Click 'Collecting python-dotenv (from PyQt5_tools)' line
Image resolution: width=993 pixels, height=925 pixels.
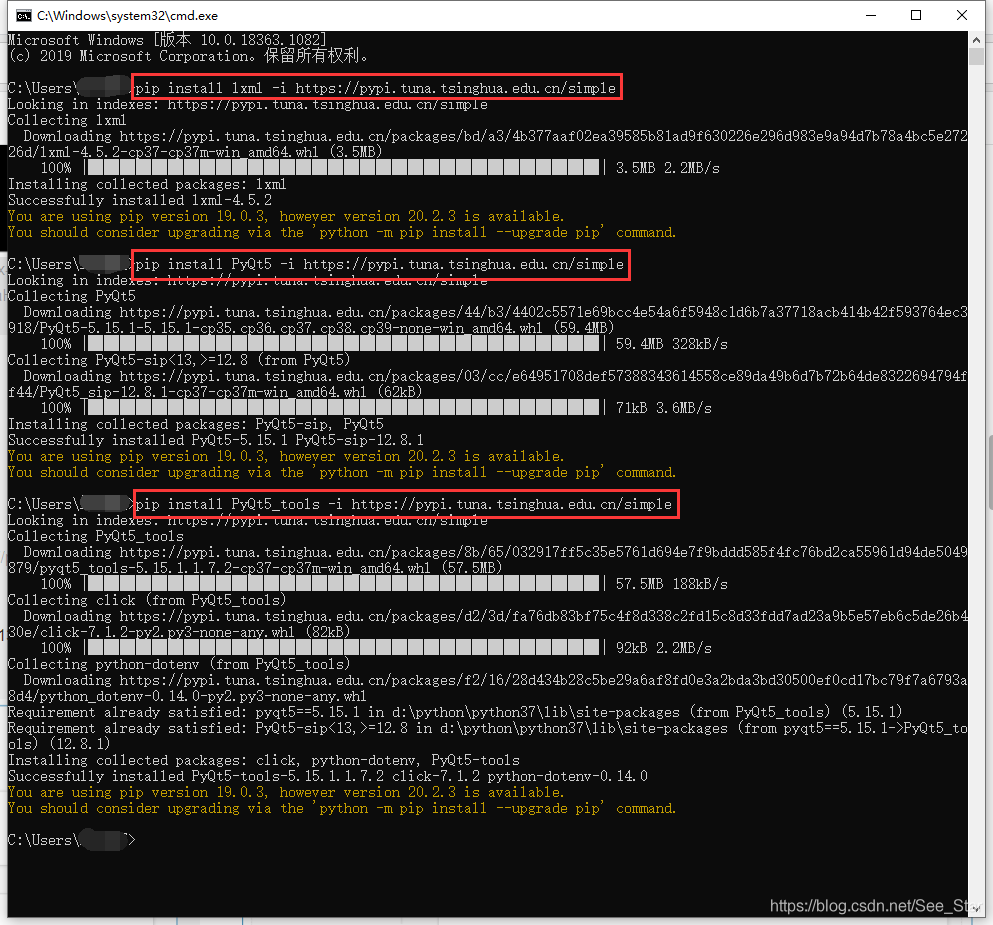point(179,664)
